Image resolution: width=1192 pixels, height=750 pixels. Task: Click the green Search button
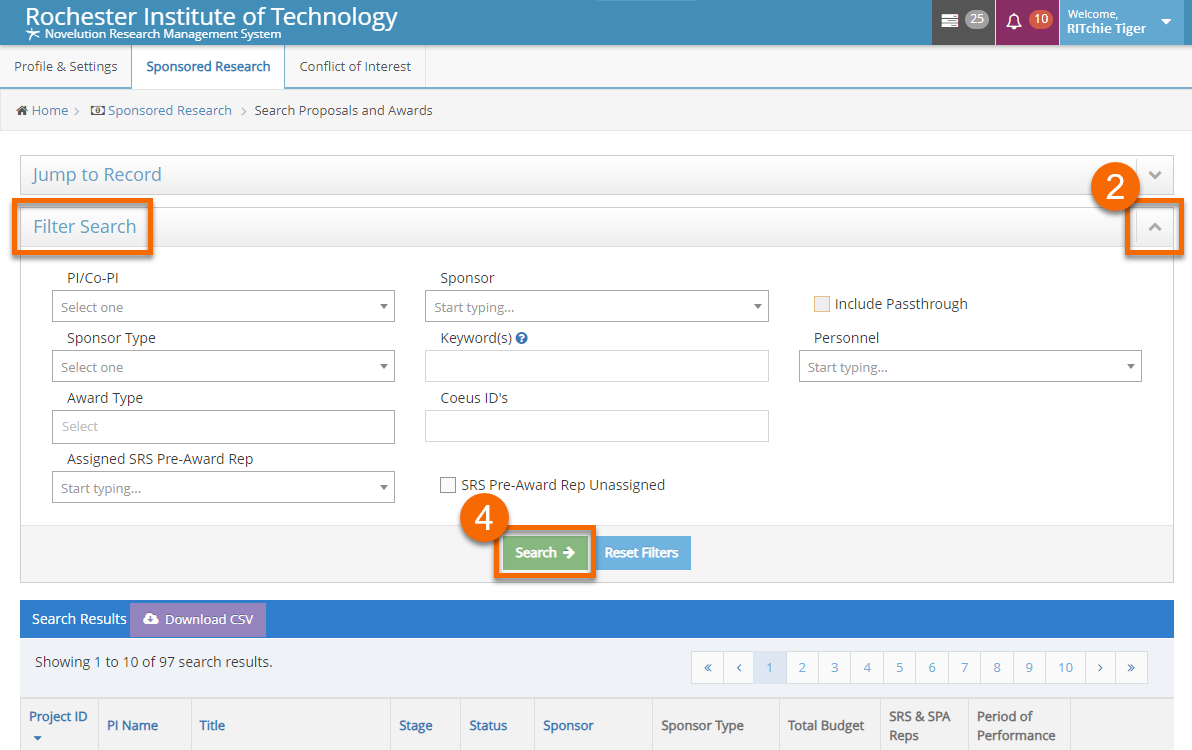[544, 552]
